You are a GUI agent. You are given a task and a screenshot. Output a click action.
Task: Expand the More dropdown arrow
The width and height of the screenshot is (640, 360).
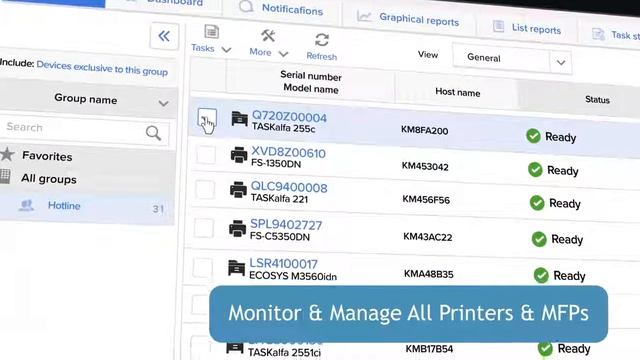(283, 54)
